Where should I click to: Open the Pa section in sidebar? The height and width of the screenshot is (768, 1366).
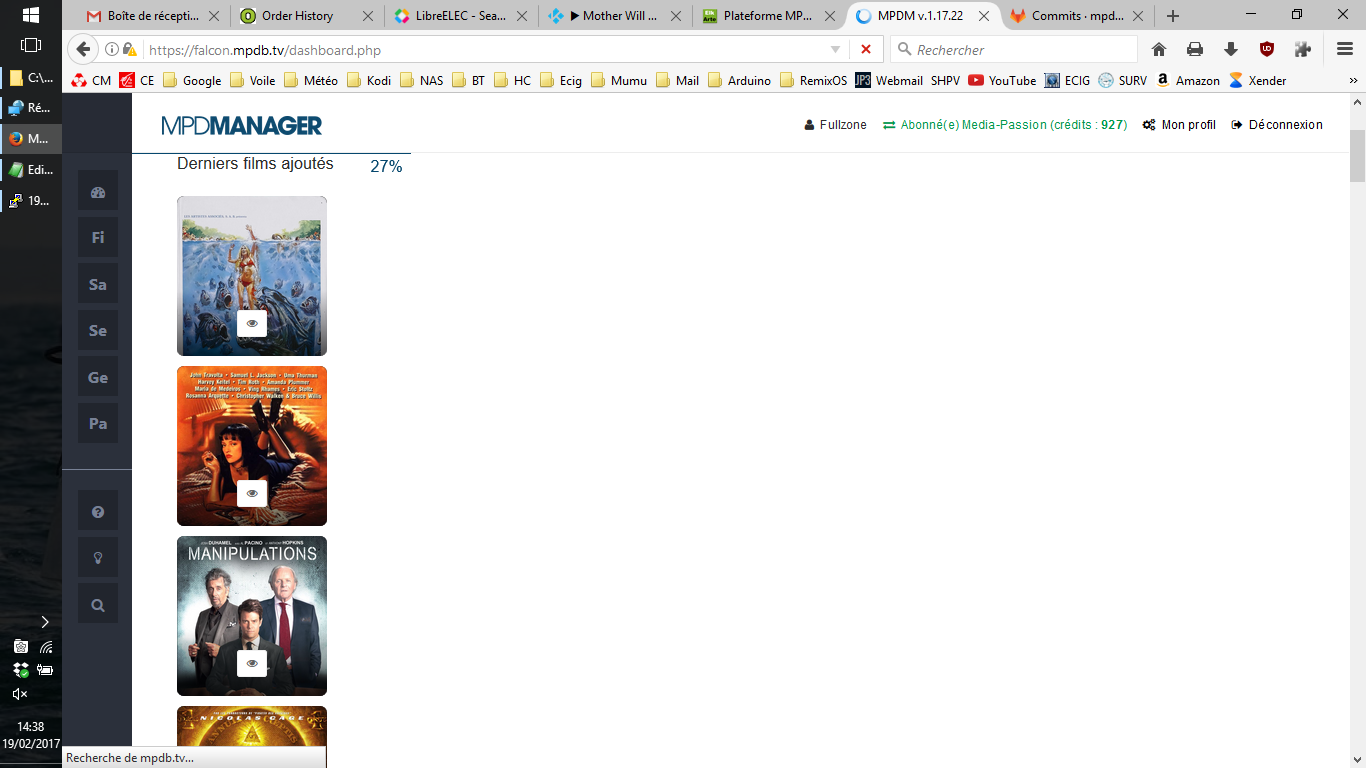pos(98,423)
